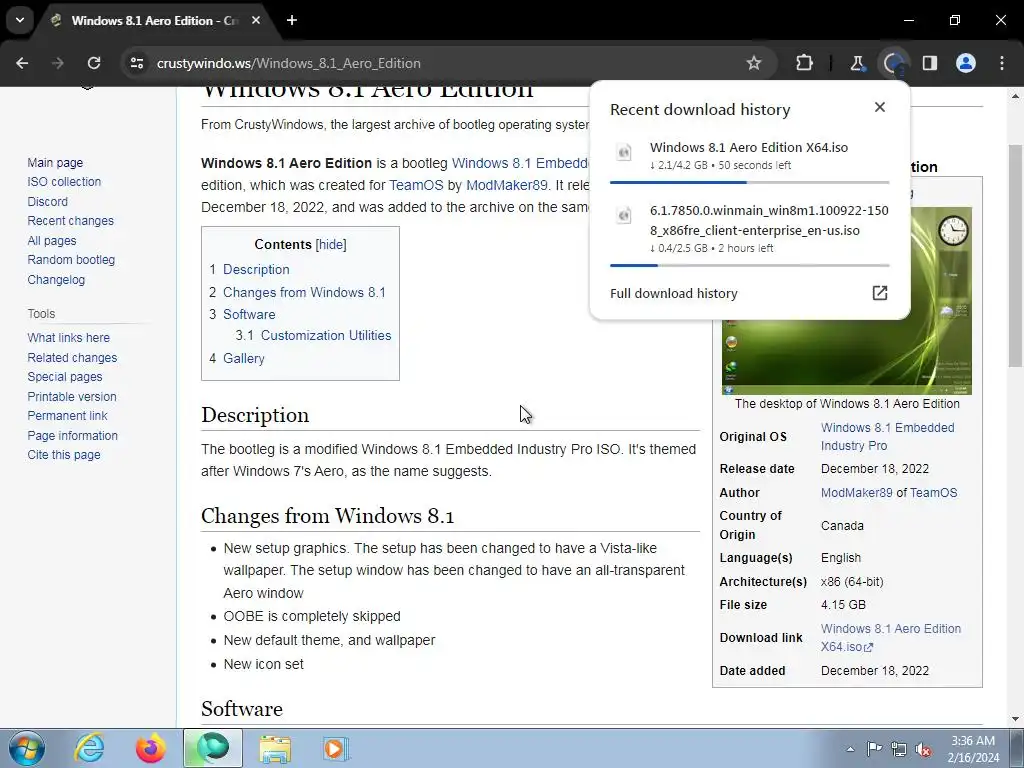Screen dimensions: 1024x768
Task: Open Recent changes sidebar link
Action: pyautogui.click(x=71, y=221)
